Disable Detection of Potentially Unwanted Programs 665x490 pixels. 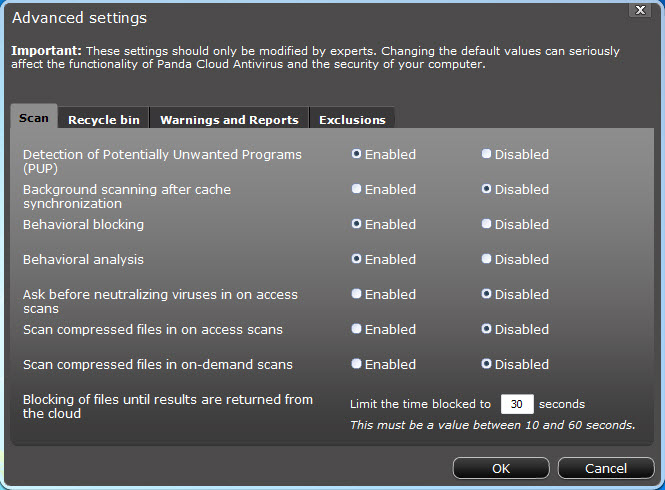click(486, 154)
